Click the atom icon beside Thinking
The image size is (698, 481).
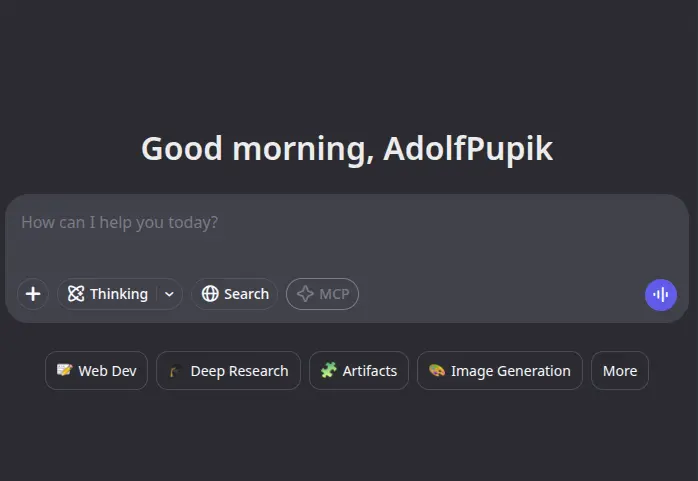point(76,294)
